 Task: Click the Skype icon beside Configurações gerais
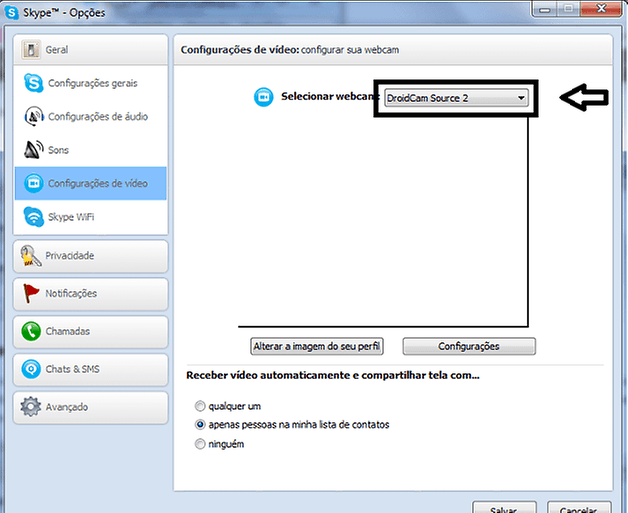click(34, 83)
